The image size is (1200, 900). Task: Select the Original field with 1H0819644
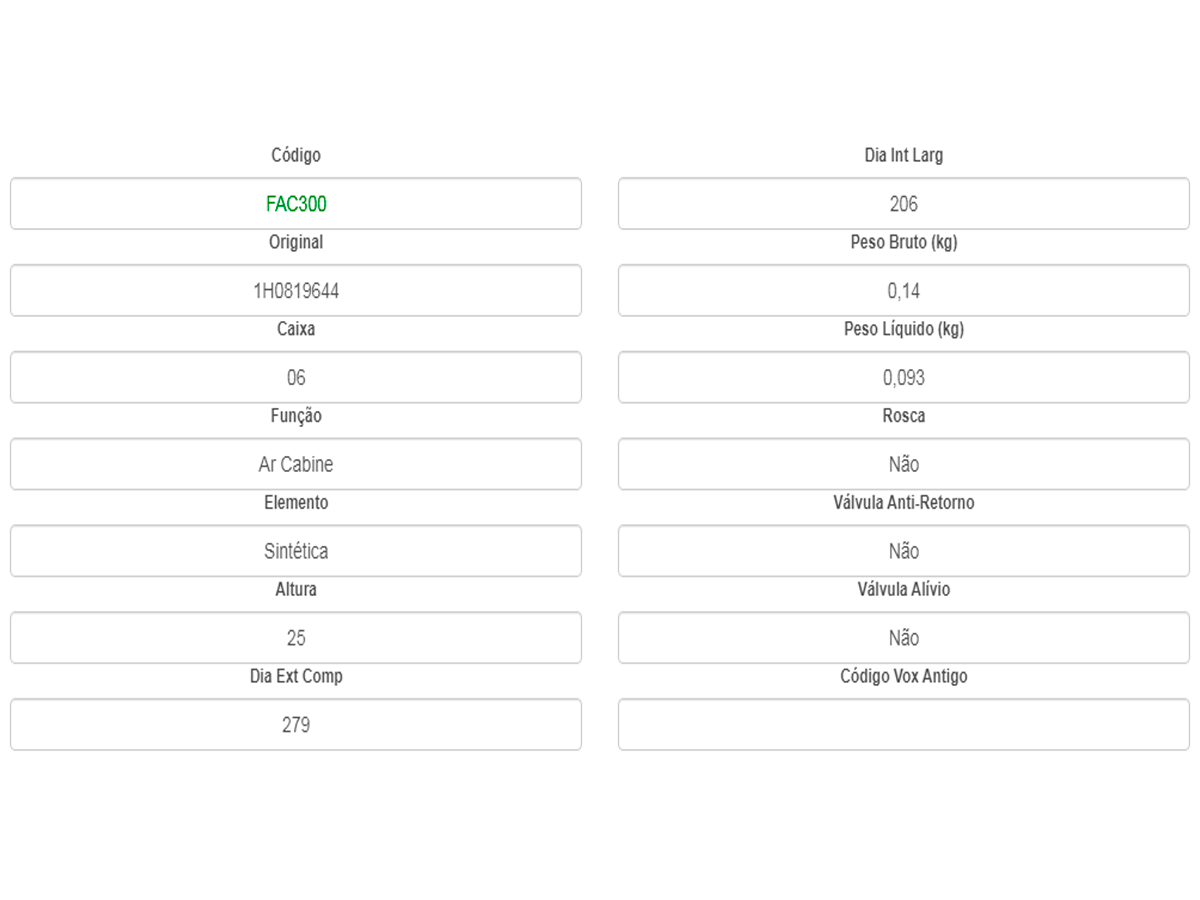click(x=296, y=291)
